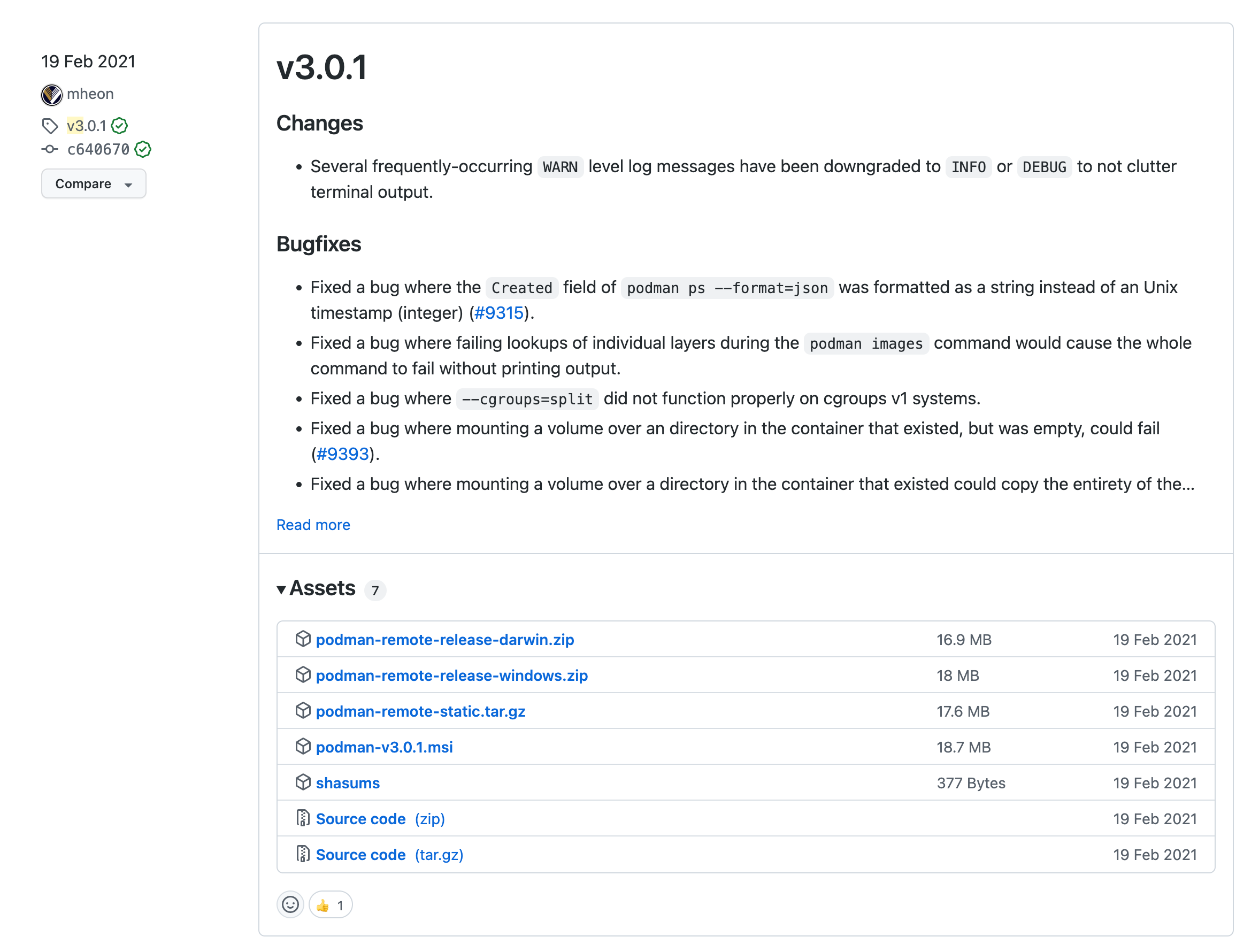
Task: Download podman-remote-static.tar.gz
Action: click(420, 711)
